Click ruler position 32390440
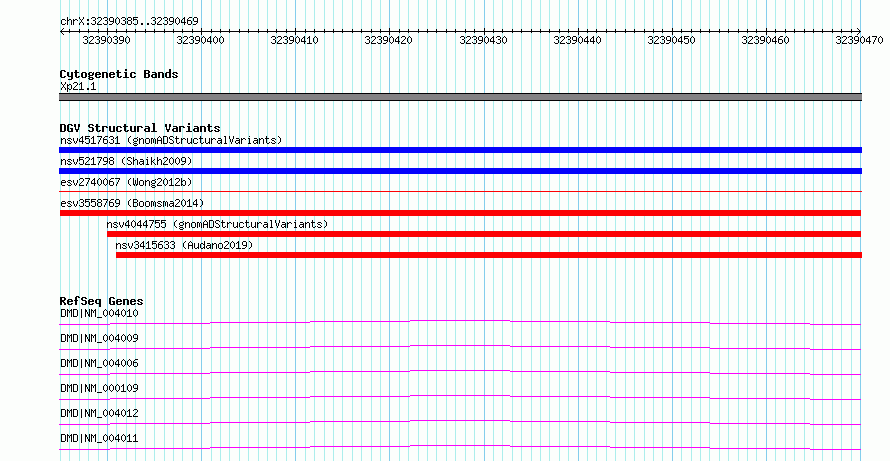 577,40
